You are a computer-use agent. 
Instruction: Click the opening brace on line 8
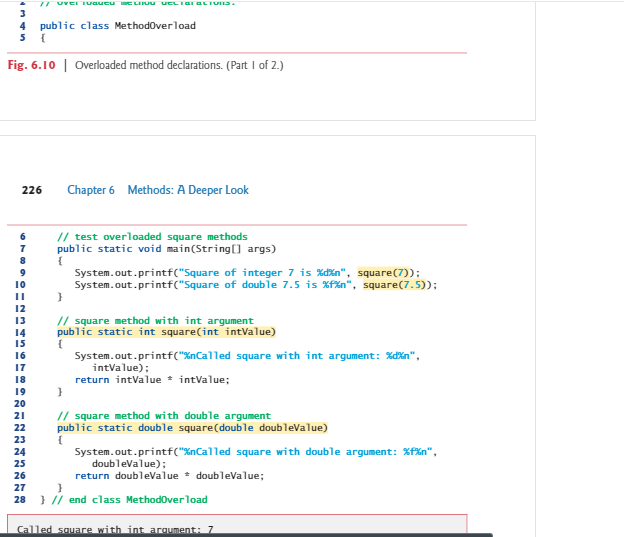pyautogui.click(x=60, y=261)
